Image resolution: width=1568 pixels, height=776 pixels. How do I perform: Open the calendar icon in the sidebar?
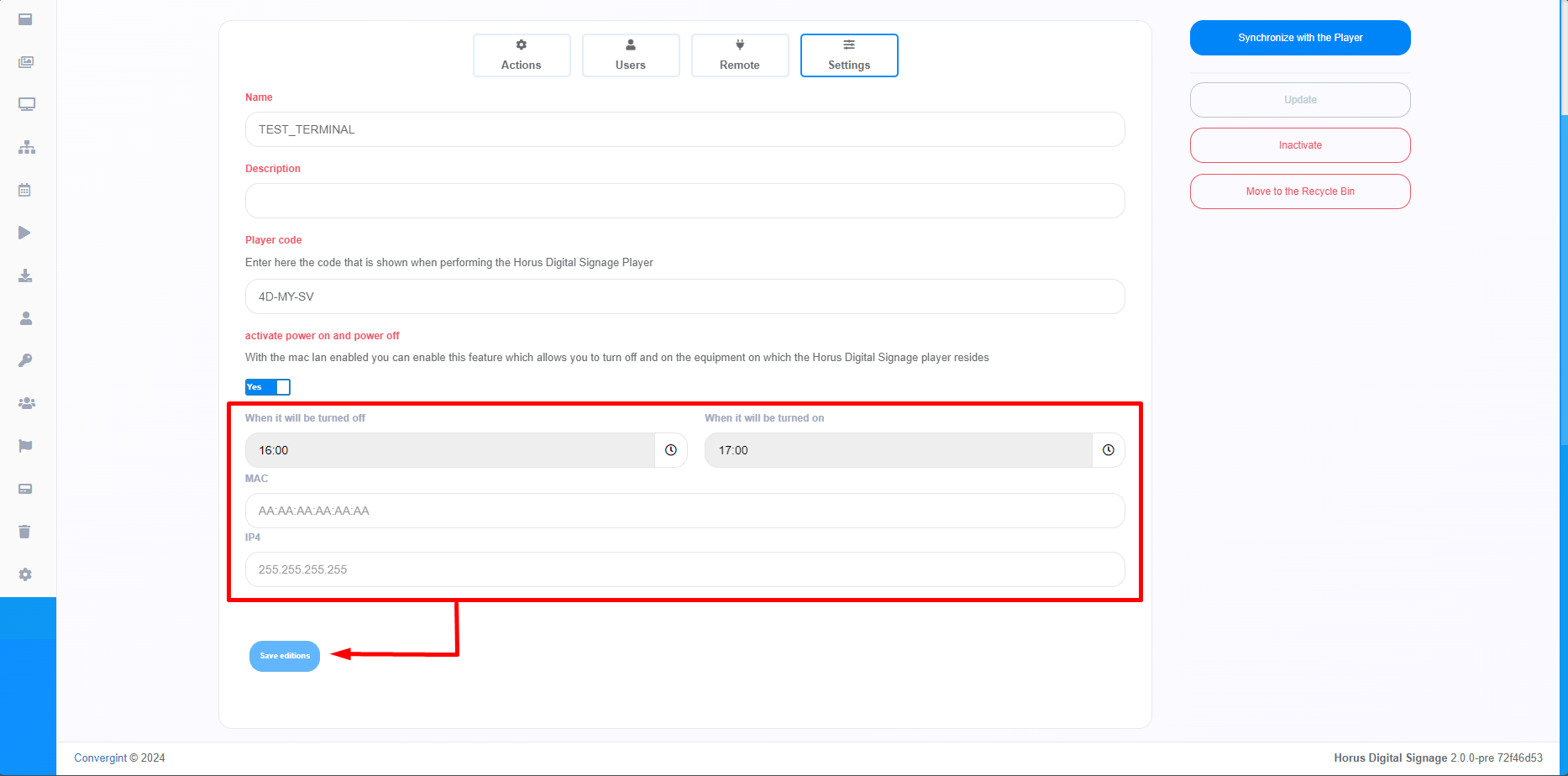coord(25,191)
